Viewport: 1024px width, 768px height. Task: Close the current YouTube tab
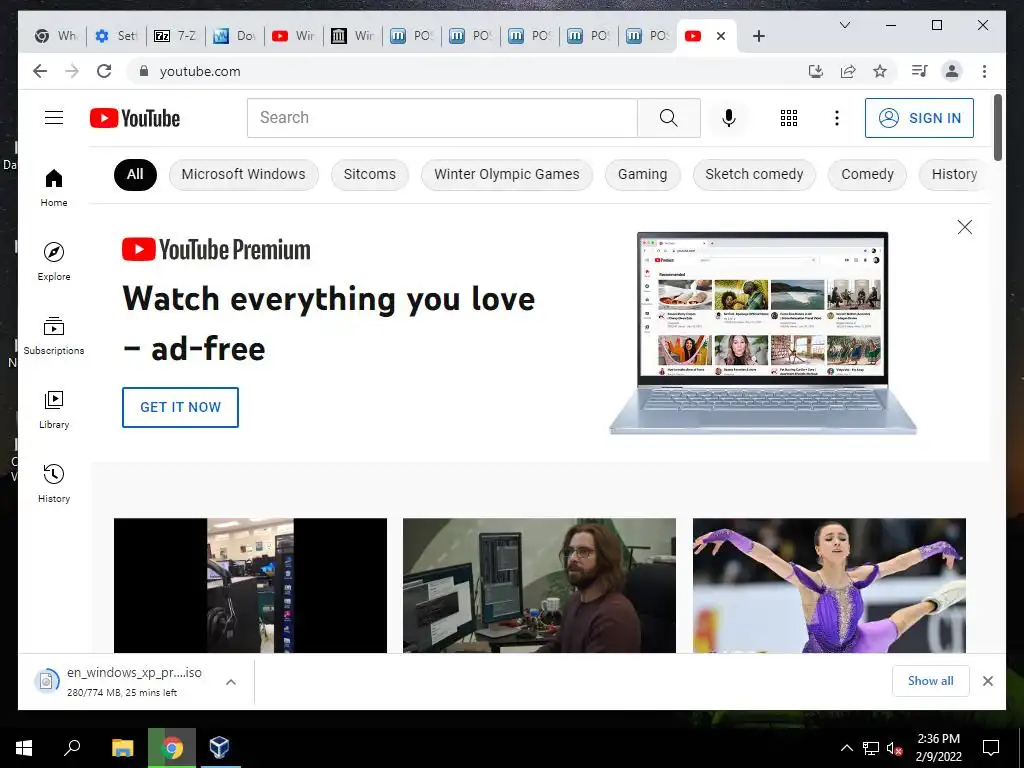721,36
